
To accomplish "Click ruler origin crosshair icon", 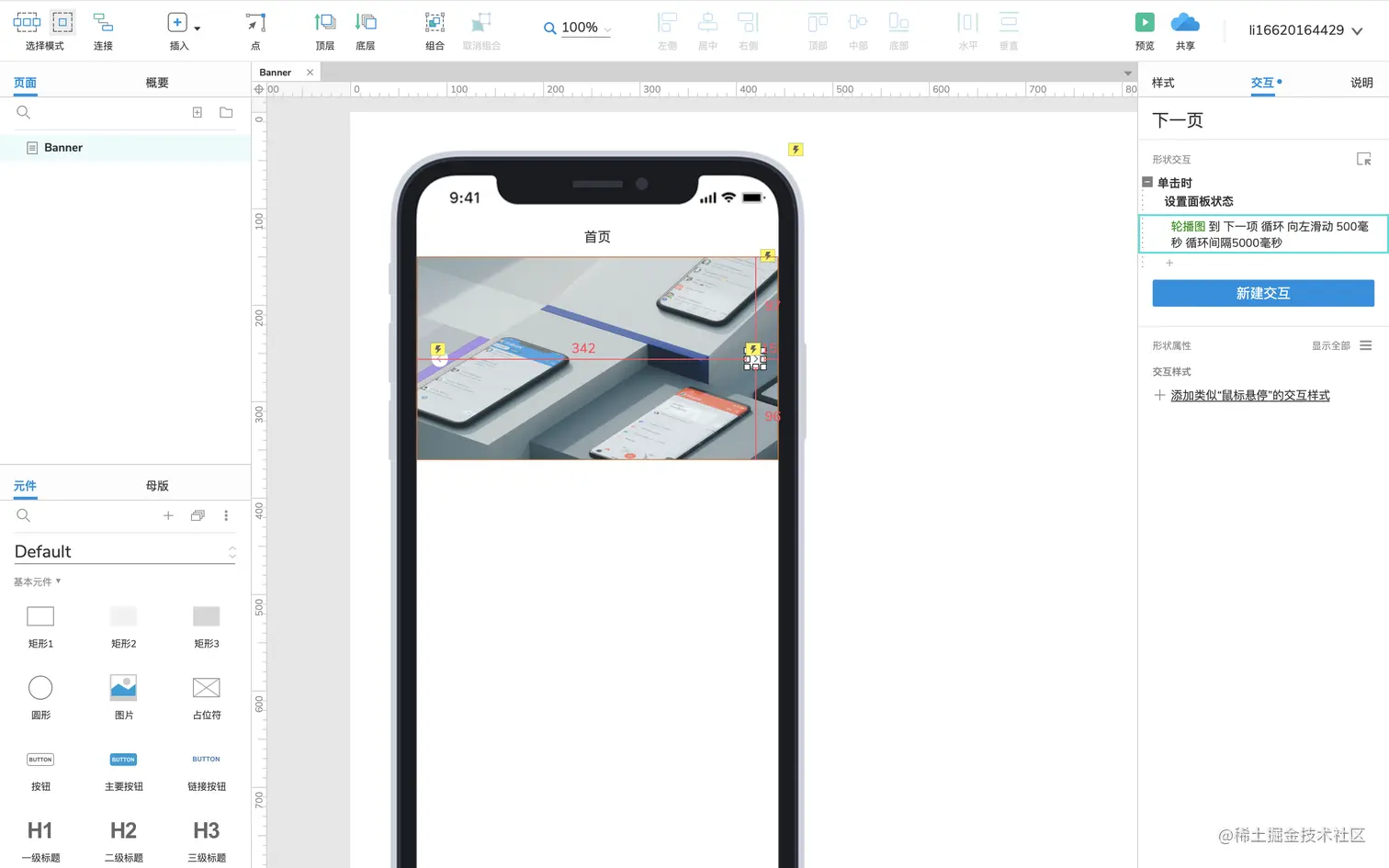I will (x=259, y=89).
